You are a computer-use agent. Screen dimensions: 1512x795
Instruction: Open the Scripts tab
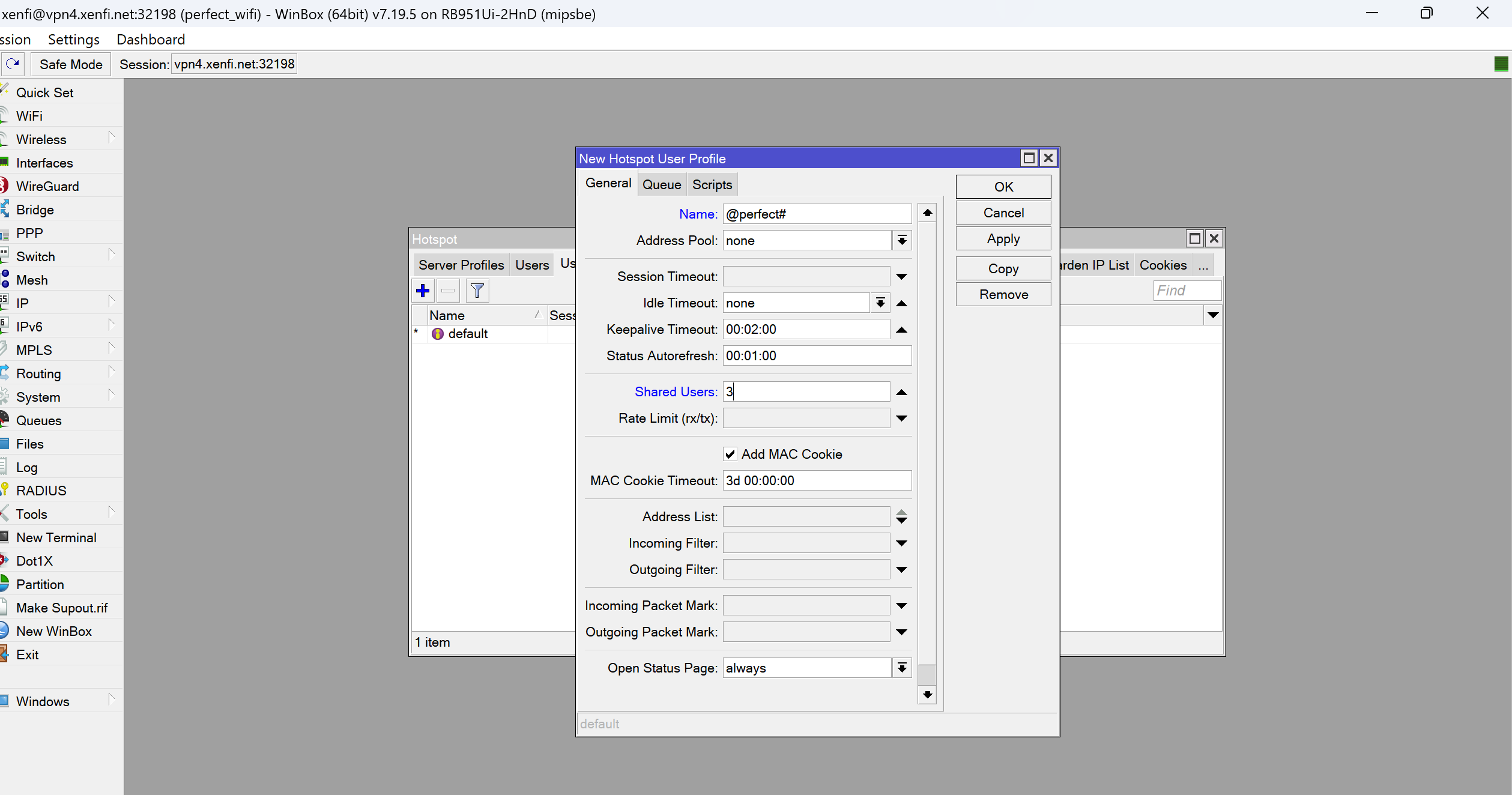[712, 184]
